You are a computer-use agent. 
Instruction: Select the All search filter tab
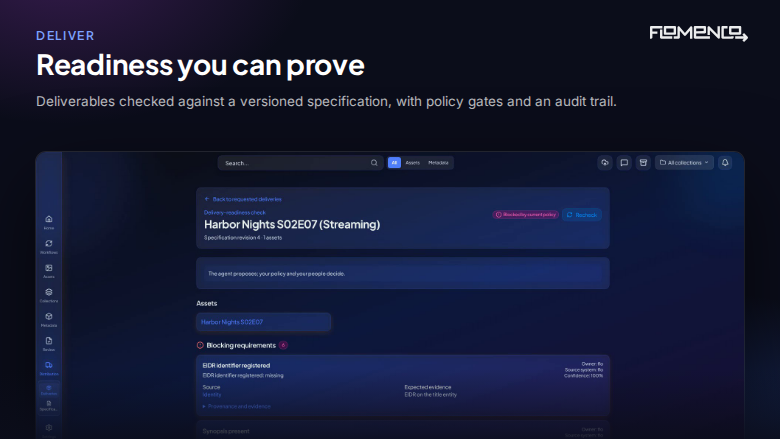click(x=394, y=163)
